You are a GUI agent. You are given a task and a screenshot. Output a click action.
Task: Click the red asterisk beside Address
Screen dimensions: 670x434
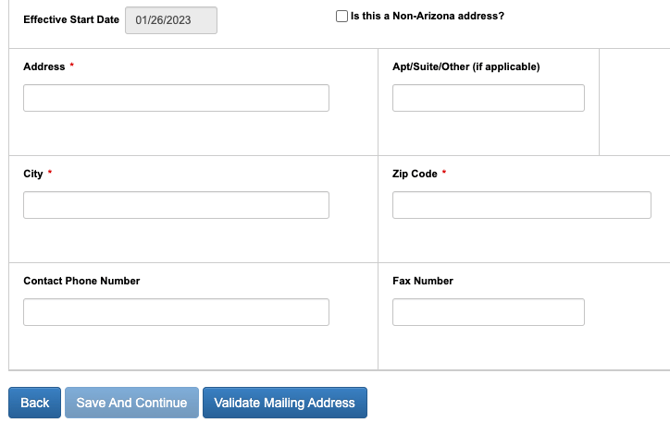tap(73, 67)
